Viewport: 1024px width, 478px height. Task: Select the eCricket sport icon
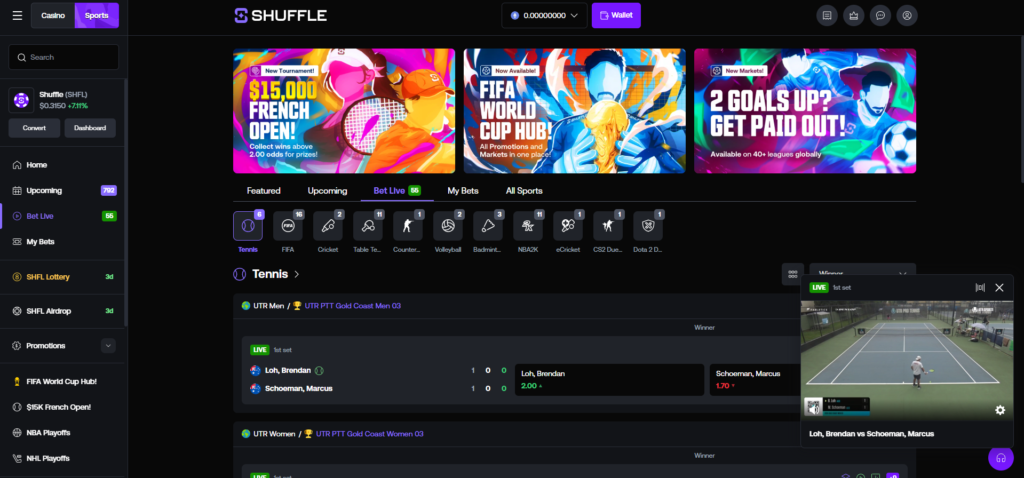568,226
